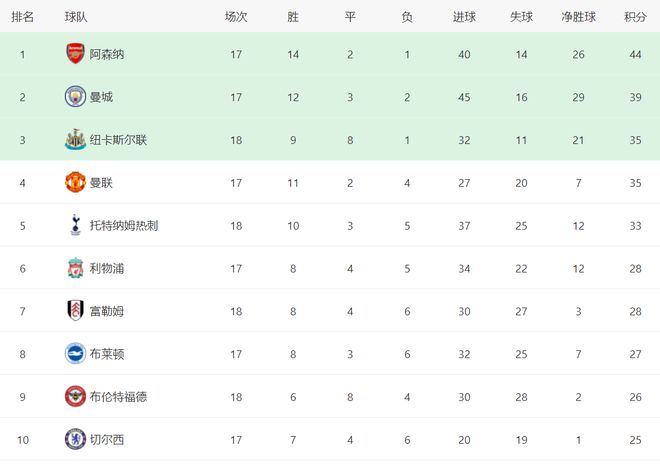Select the 排名 column header
Screen dimensions: 660x464
(x=23, y=17)
